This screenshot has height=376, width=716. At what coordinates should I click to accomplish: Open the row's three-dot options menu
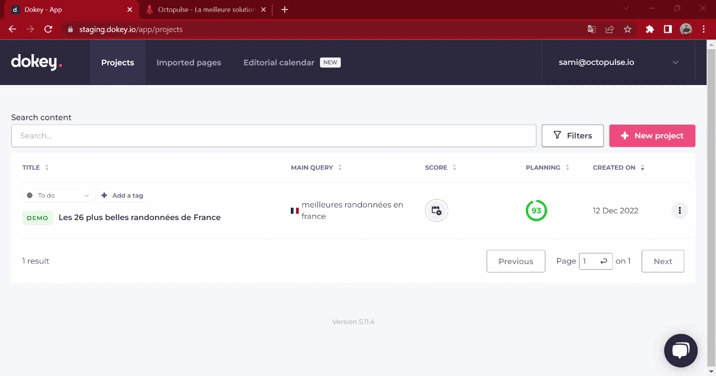click(679, 211)
